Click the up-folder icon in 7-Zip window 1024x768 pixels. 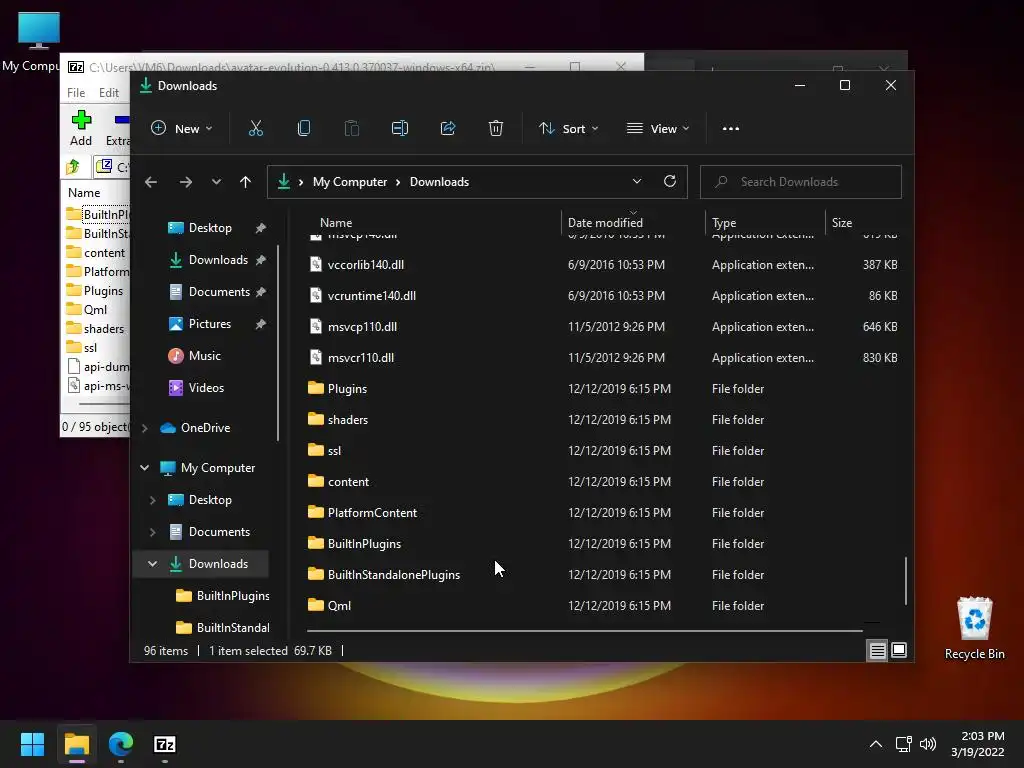(73, 167)
